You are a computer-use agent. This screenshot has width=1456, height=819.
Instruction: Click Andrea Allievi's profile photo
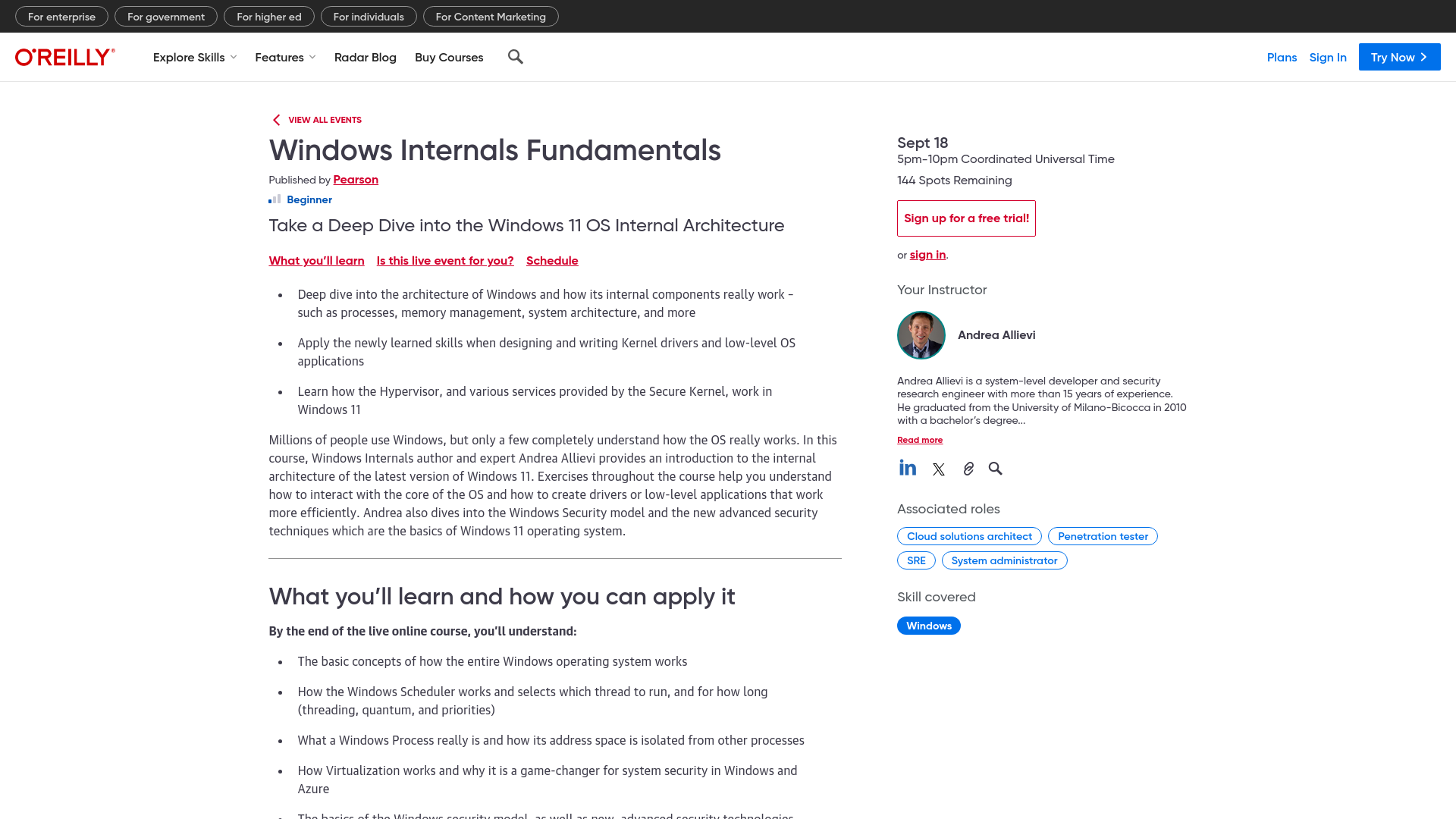(x=921, y=335)
